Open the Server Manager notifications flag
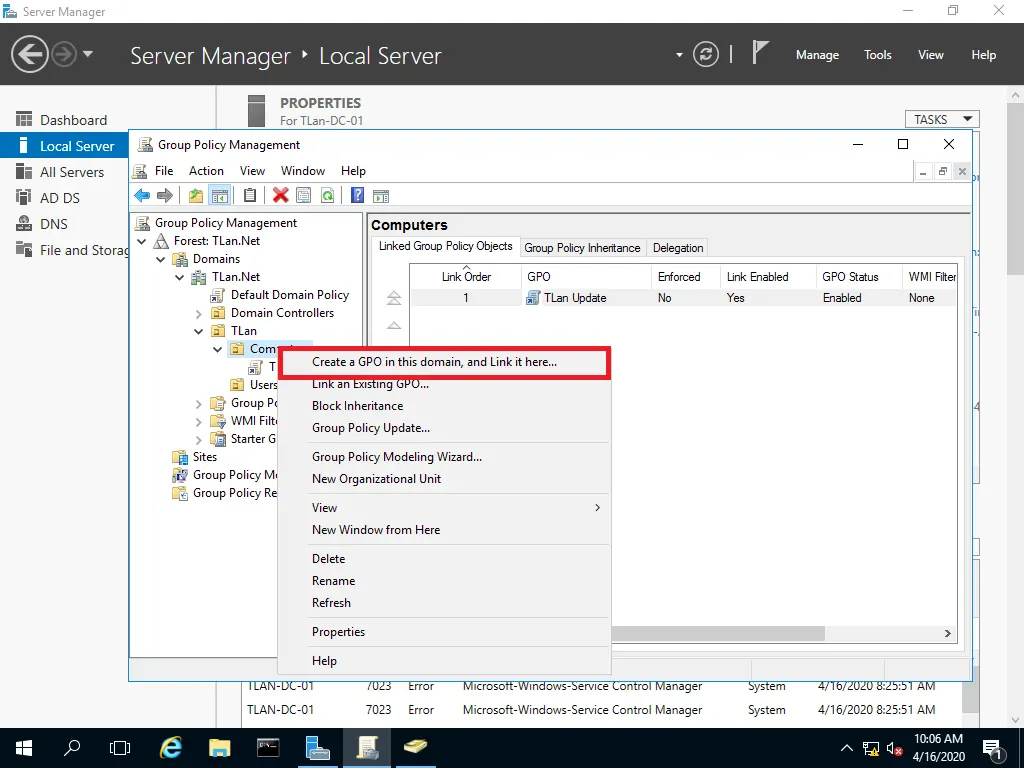Viewport: 1024px width, 768px height. click(760, 52)
